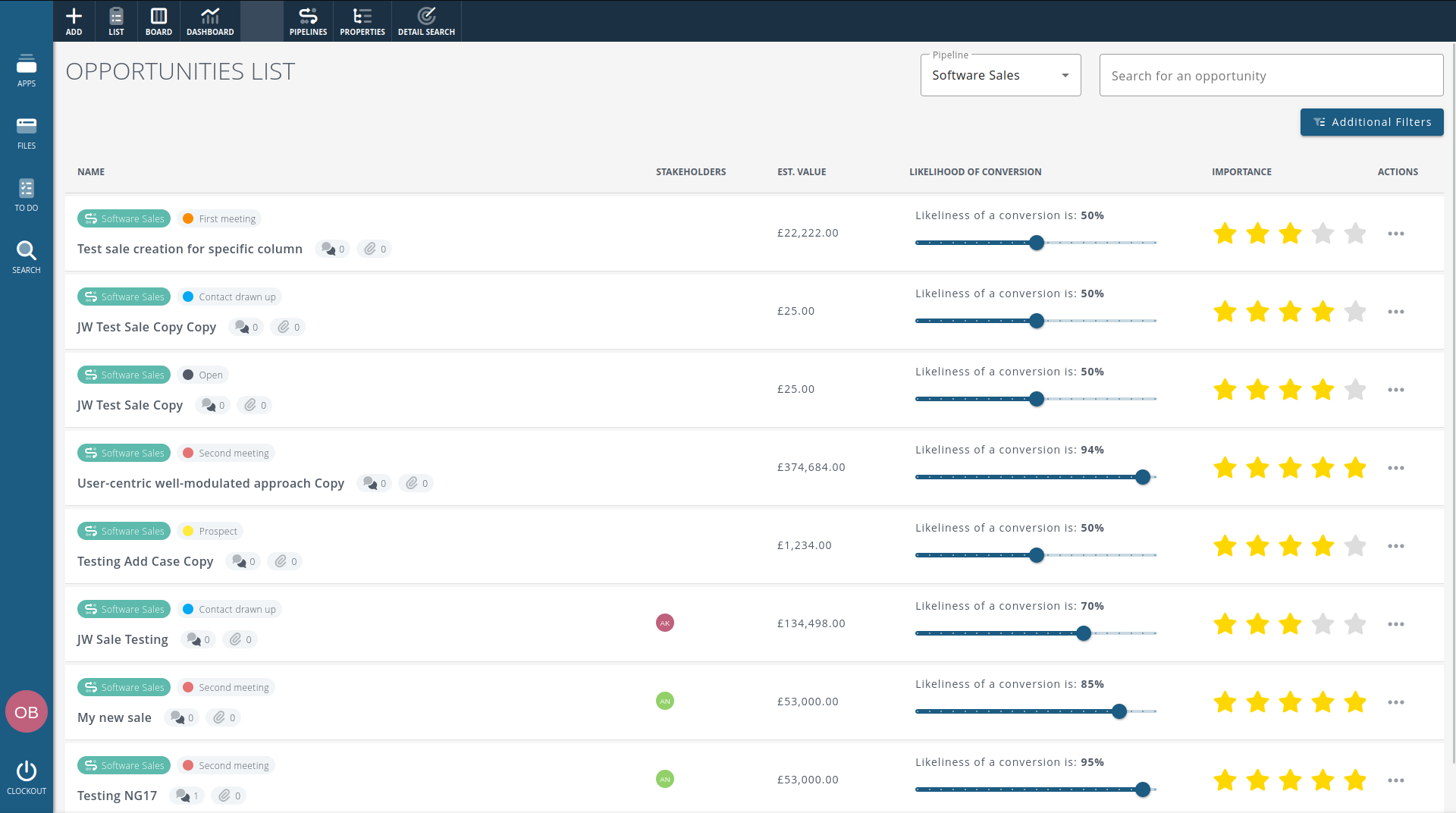Set fifth star for JW Sale Testing
Viewport: 1456px width, 813px height.
coord(1355,624)
